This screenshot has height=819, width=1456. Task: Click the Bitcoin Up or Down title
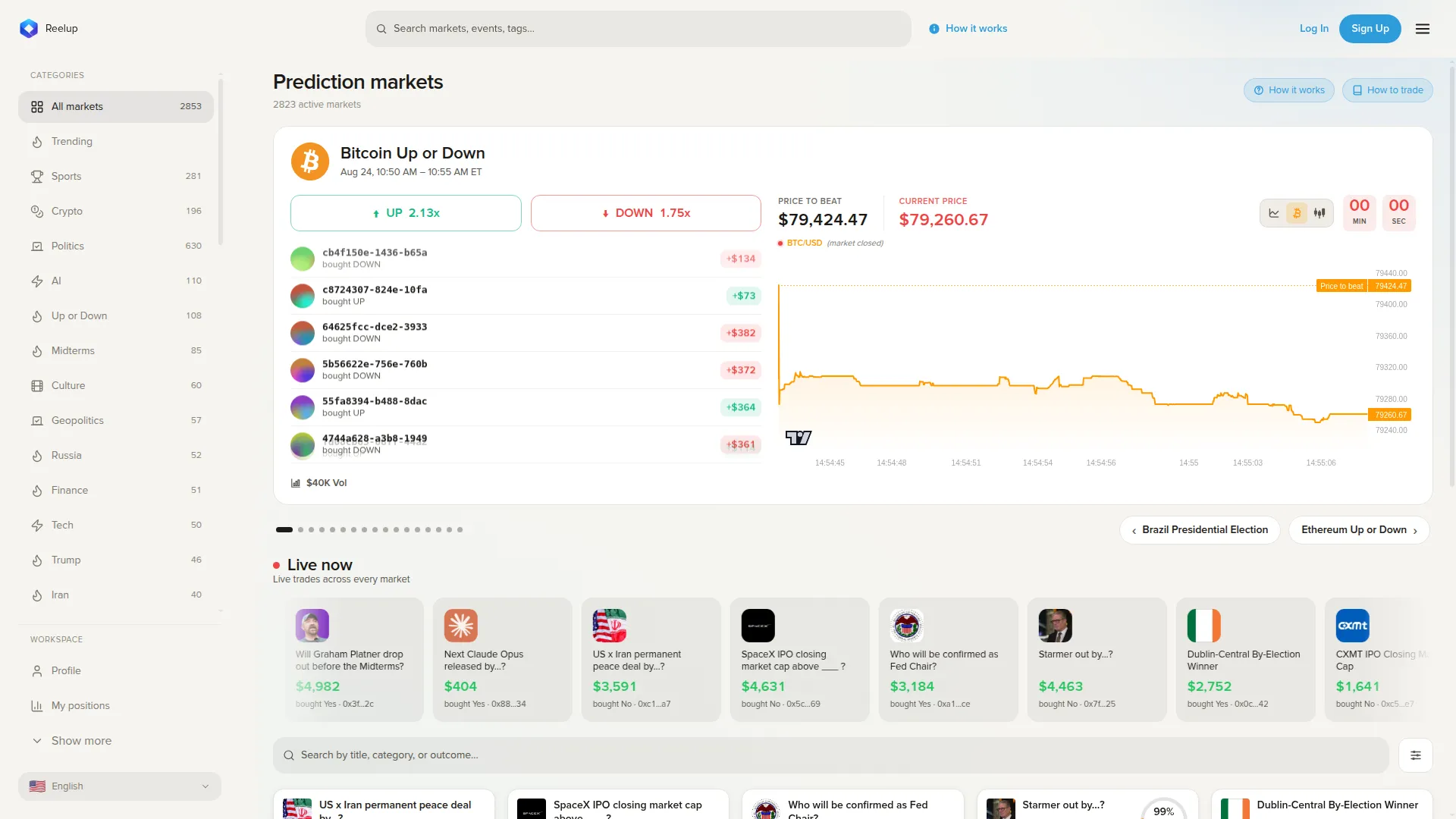click(413, 153)
